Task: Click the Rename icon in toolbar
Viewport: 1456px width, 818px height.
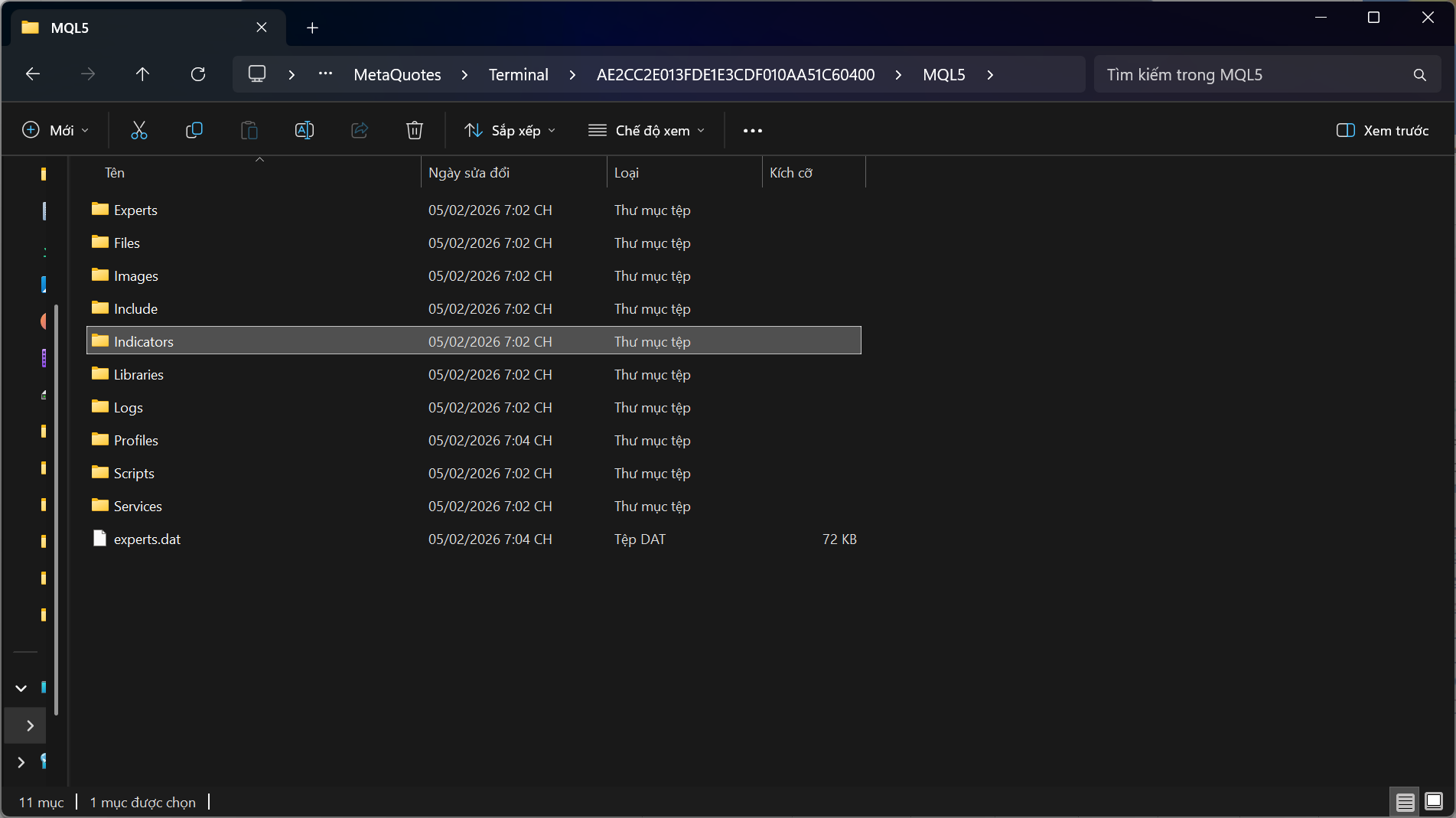Action: [x=305, y=130]
